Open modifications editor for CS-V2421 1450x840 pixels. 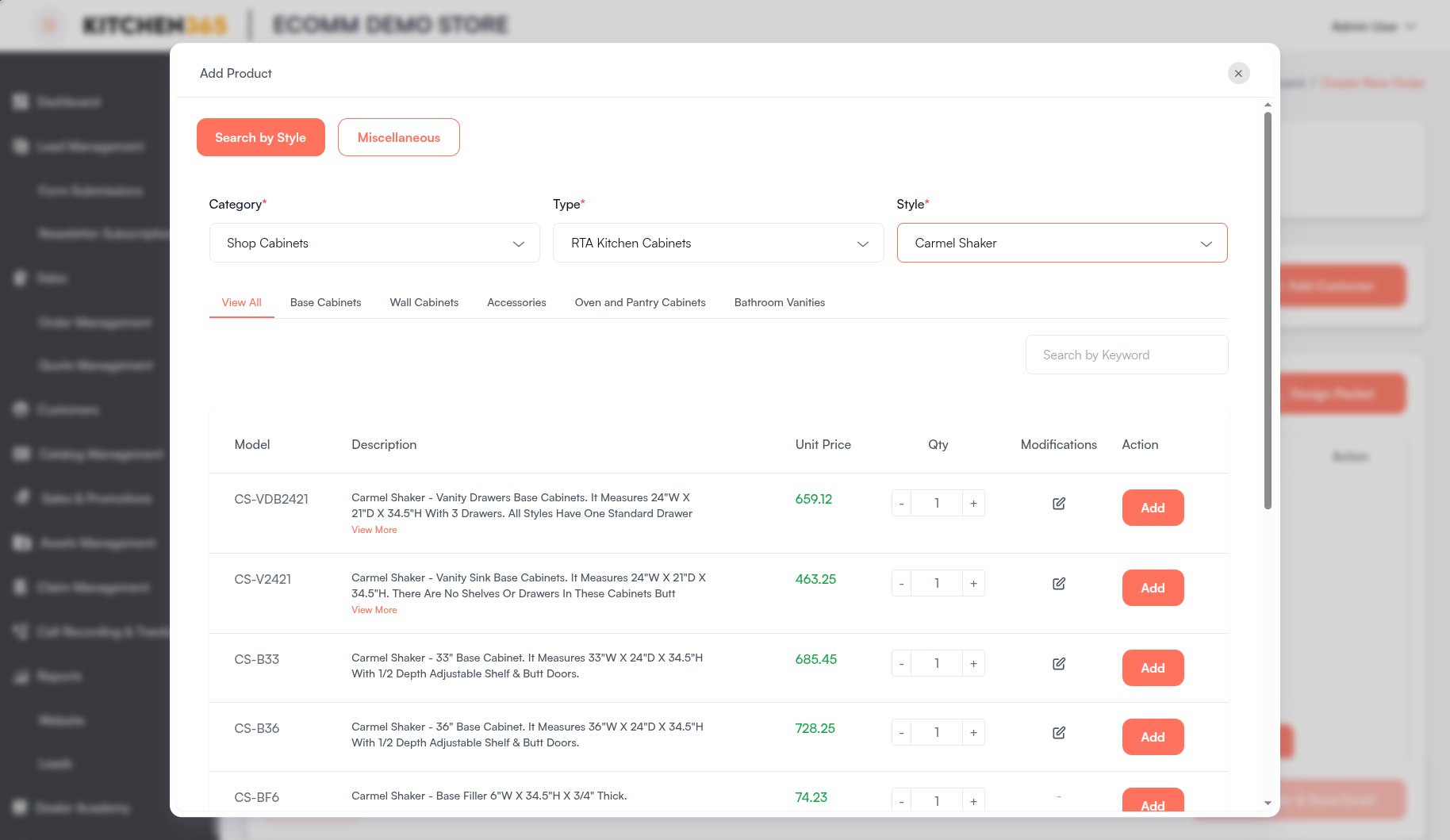coord(1059,584)
